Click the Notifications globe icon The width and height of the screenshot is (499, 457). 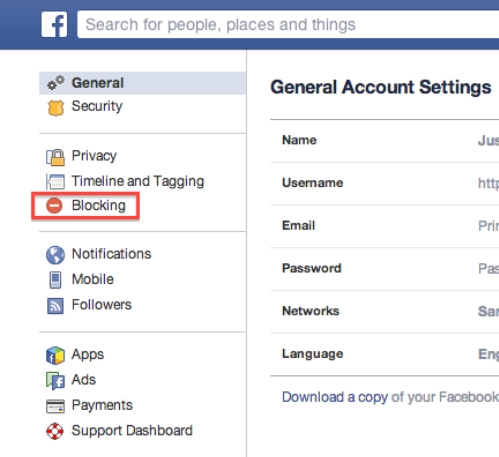(x=55, y=255)
